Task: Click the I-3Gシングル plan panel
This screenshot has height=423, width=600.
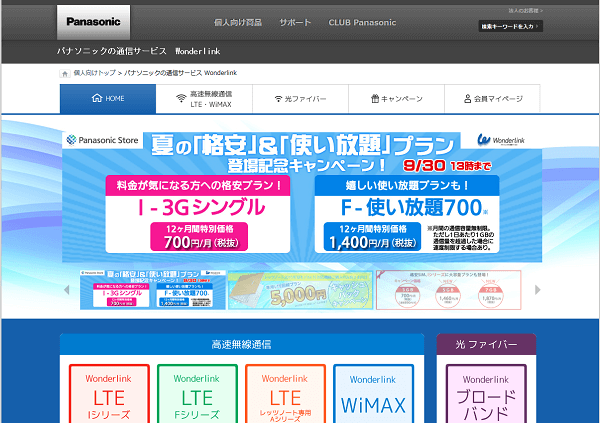Action: [198, 214]
